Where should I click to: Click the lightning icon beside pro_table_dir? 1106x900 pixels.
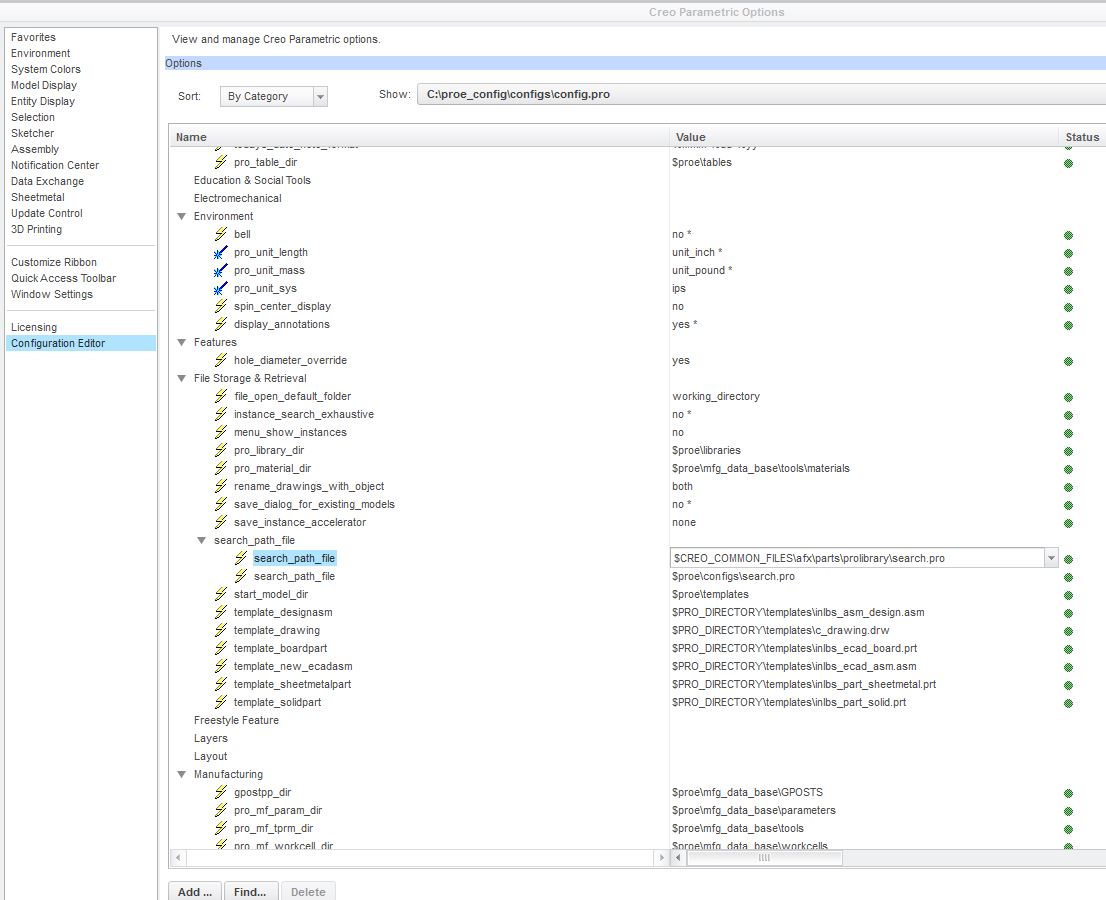(x=221, y=162)
